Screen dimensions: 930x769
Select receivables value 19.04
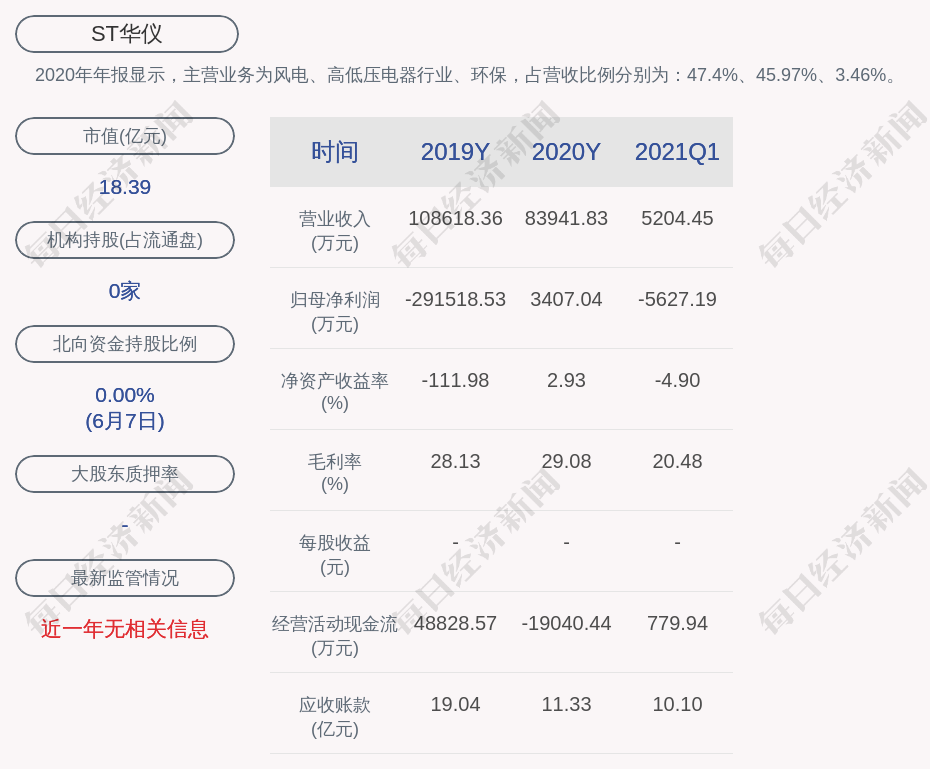tap(455, 704)
